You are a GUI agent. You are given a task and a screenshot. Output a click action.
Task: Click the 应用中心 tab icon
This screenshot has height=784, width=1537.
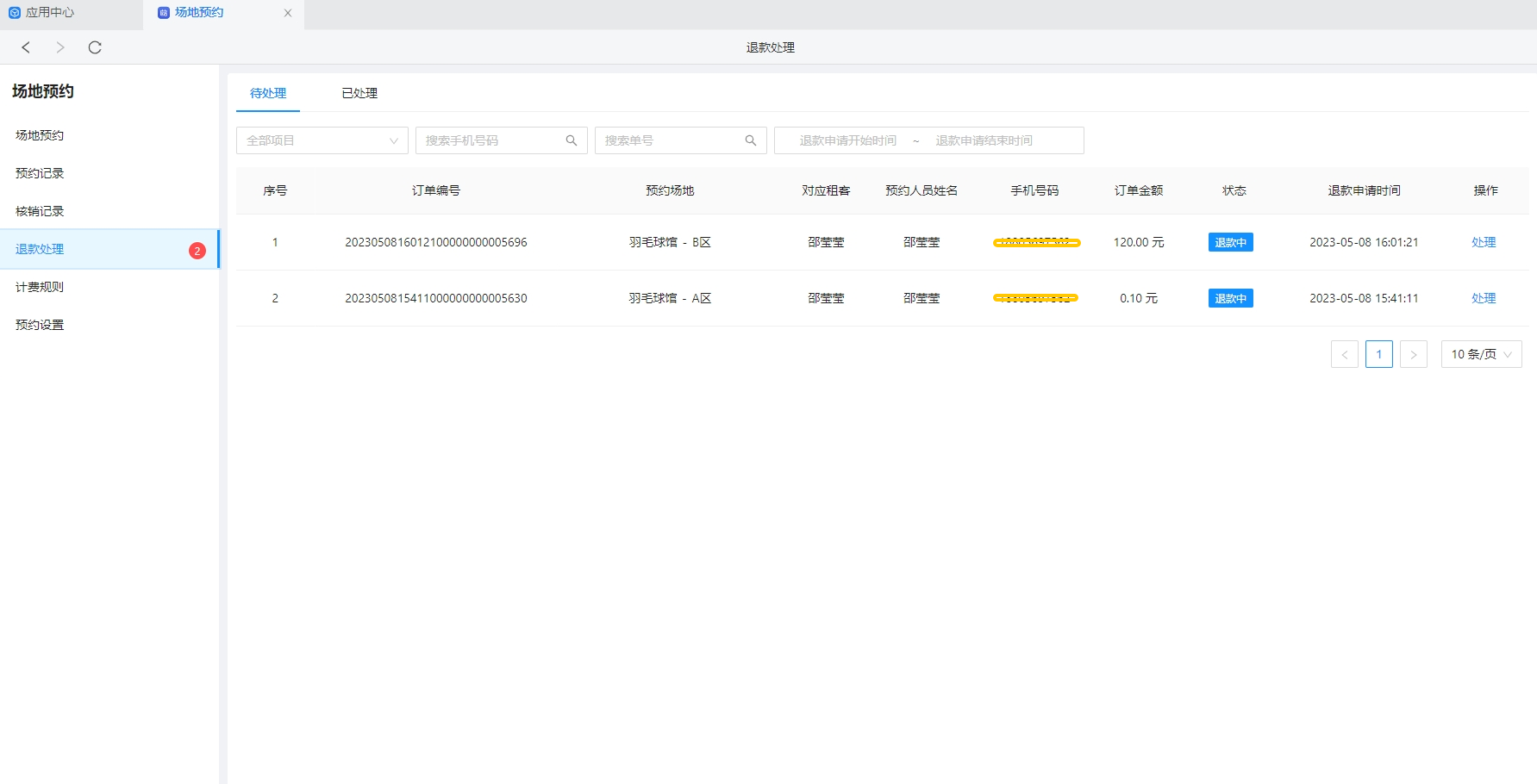[15, 13]
